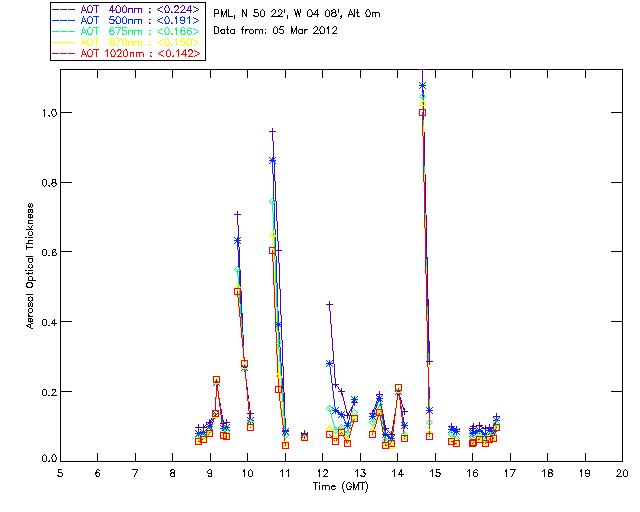Click the station text 'PML, N 50 22', W 04 08', Alt 0m'
The image size is (640, 512).
[x=297, y=14]
